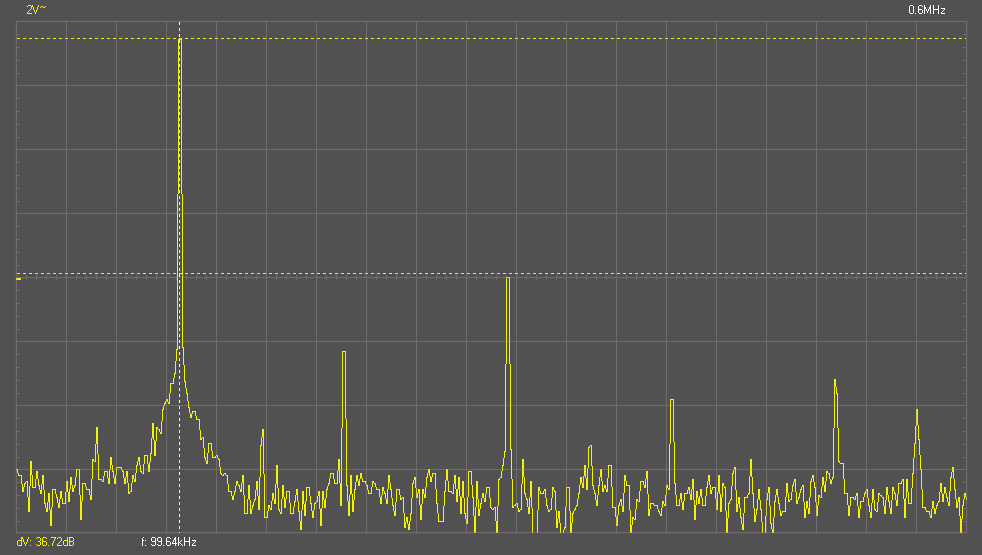Select the upper yellow dashed horizontal cursor

[500, 38]
